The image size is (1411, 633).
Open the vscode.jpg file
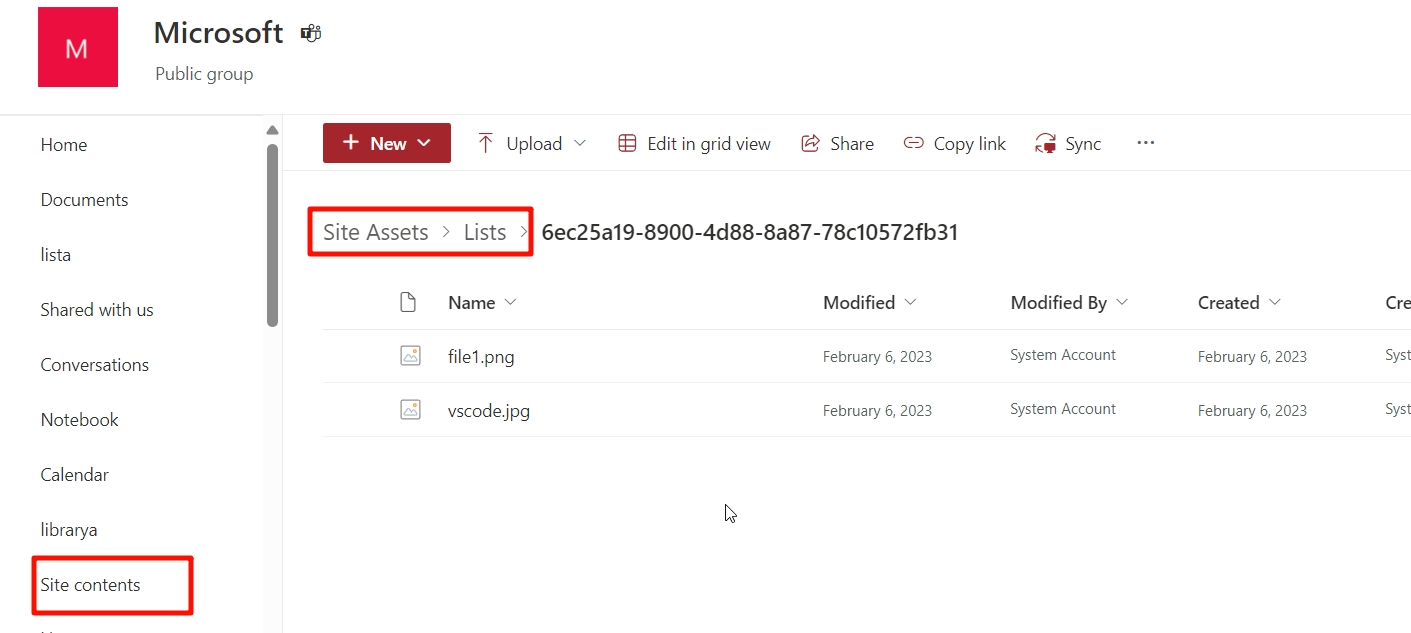(x=489, y=410)
